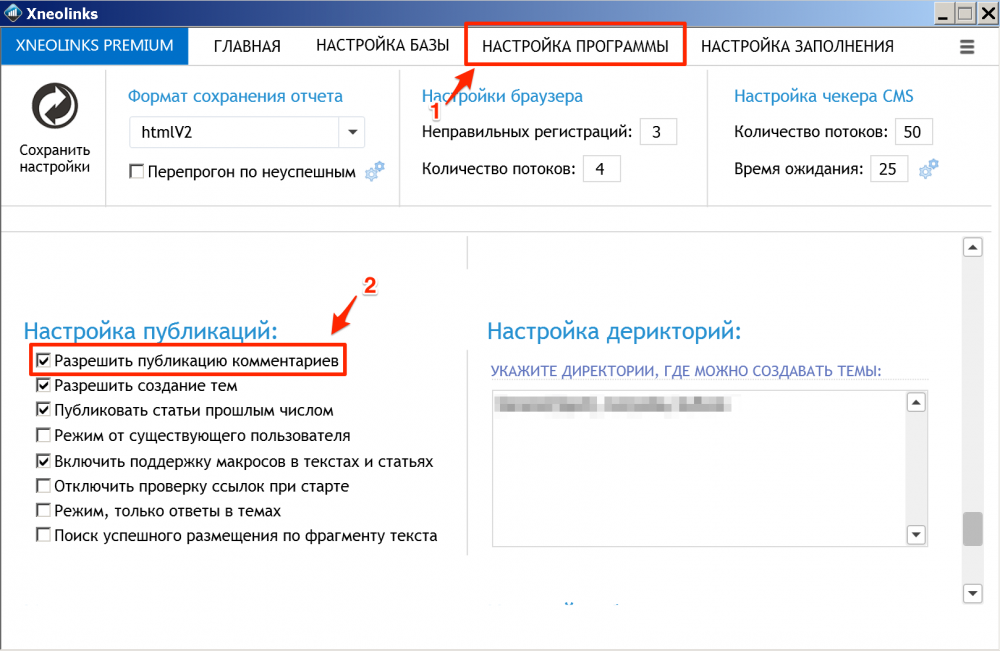Enable Режим от существующего пользователя
The height and width of the screenshot is (651, 1000).
click(x=43, y=435)
